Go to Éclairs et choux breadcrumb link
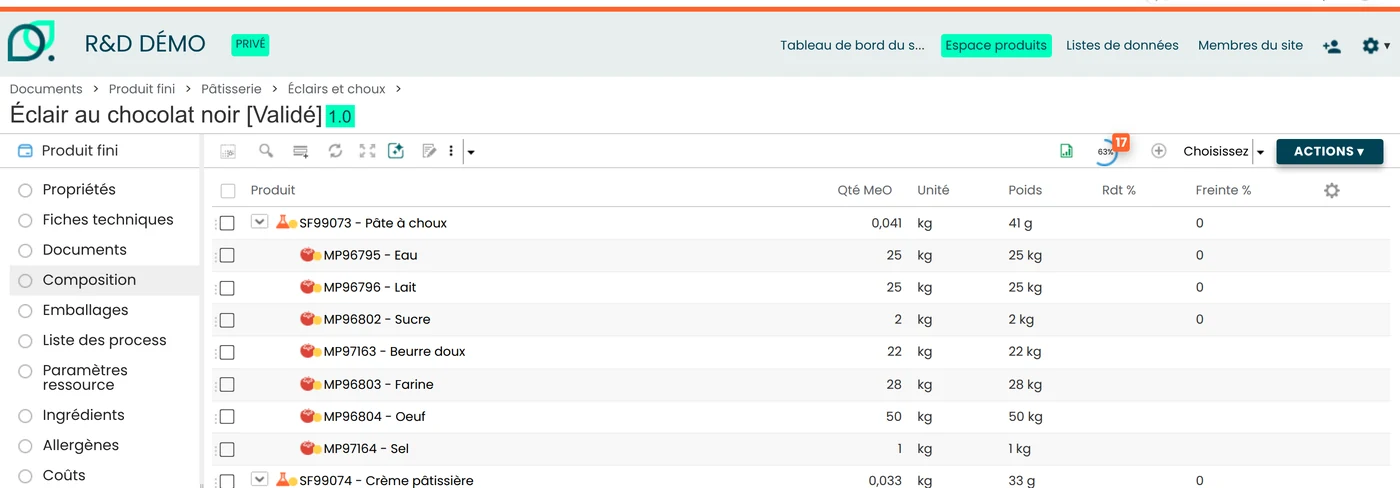Viewport: 1400px width, 488px height. [337, 89]
